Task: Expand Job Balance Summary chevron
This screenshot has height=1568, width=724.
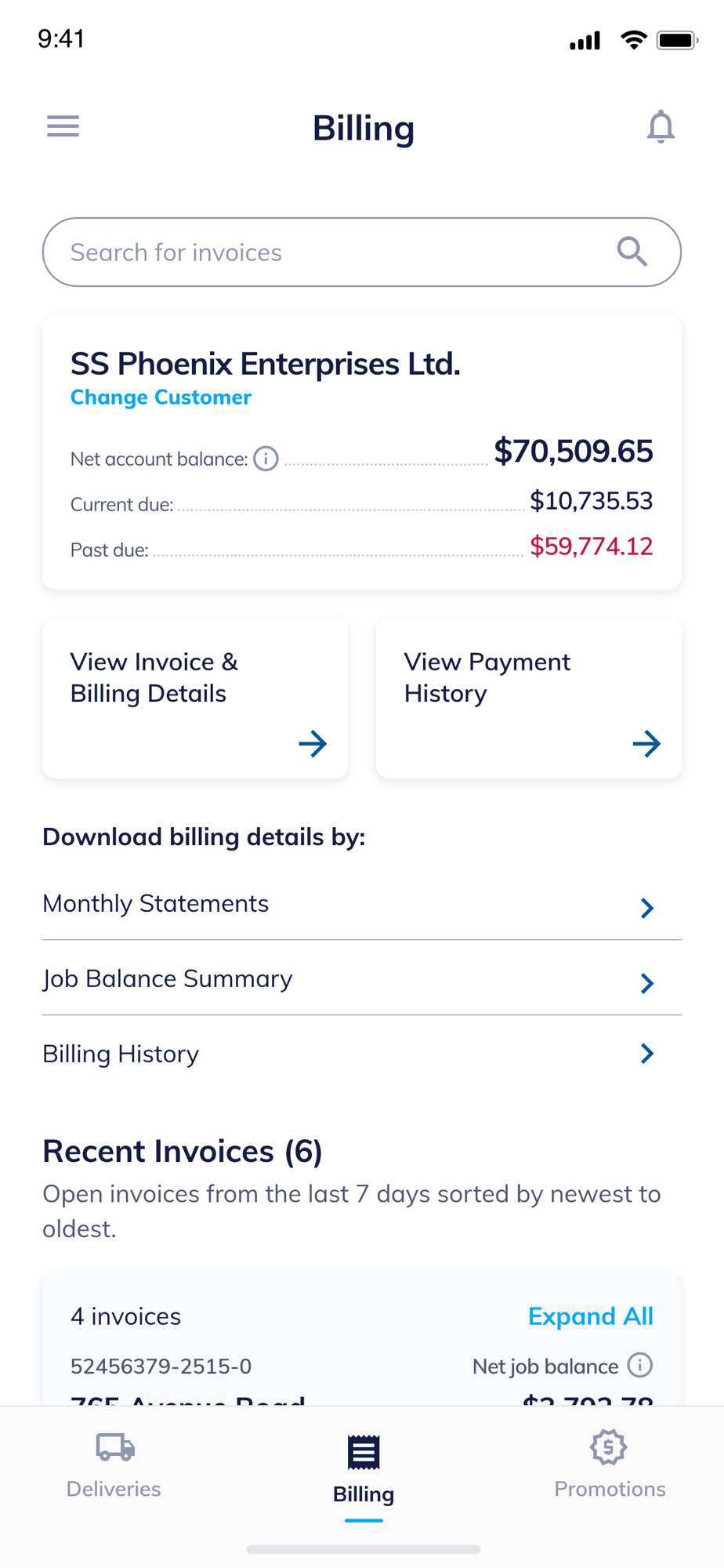Action: (646, 983)
